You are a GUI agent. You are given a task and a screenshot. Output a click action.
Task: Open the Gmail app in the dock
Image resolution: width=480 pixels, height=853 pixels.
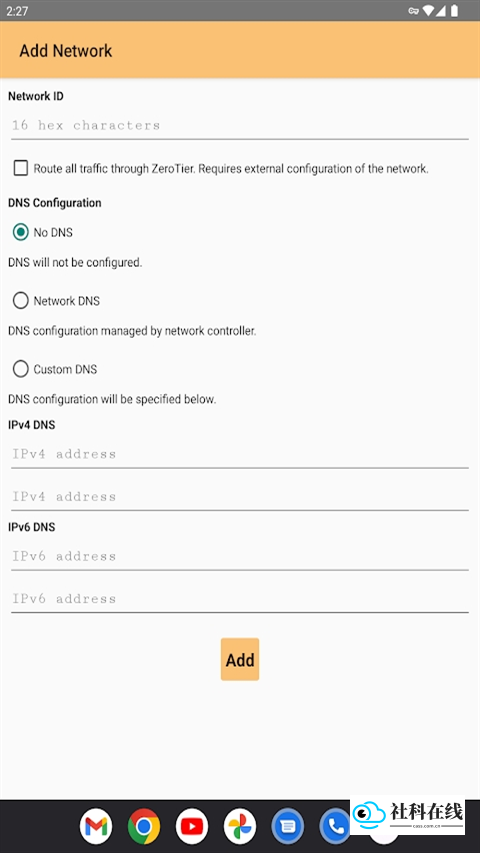[x=96, y=826]
